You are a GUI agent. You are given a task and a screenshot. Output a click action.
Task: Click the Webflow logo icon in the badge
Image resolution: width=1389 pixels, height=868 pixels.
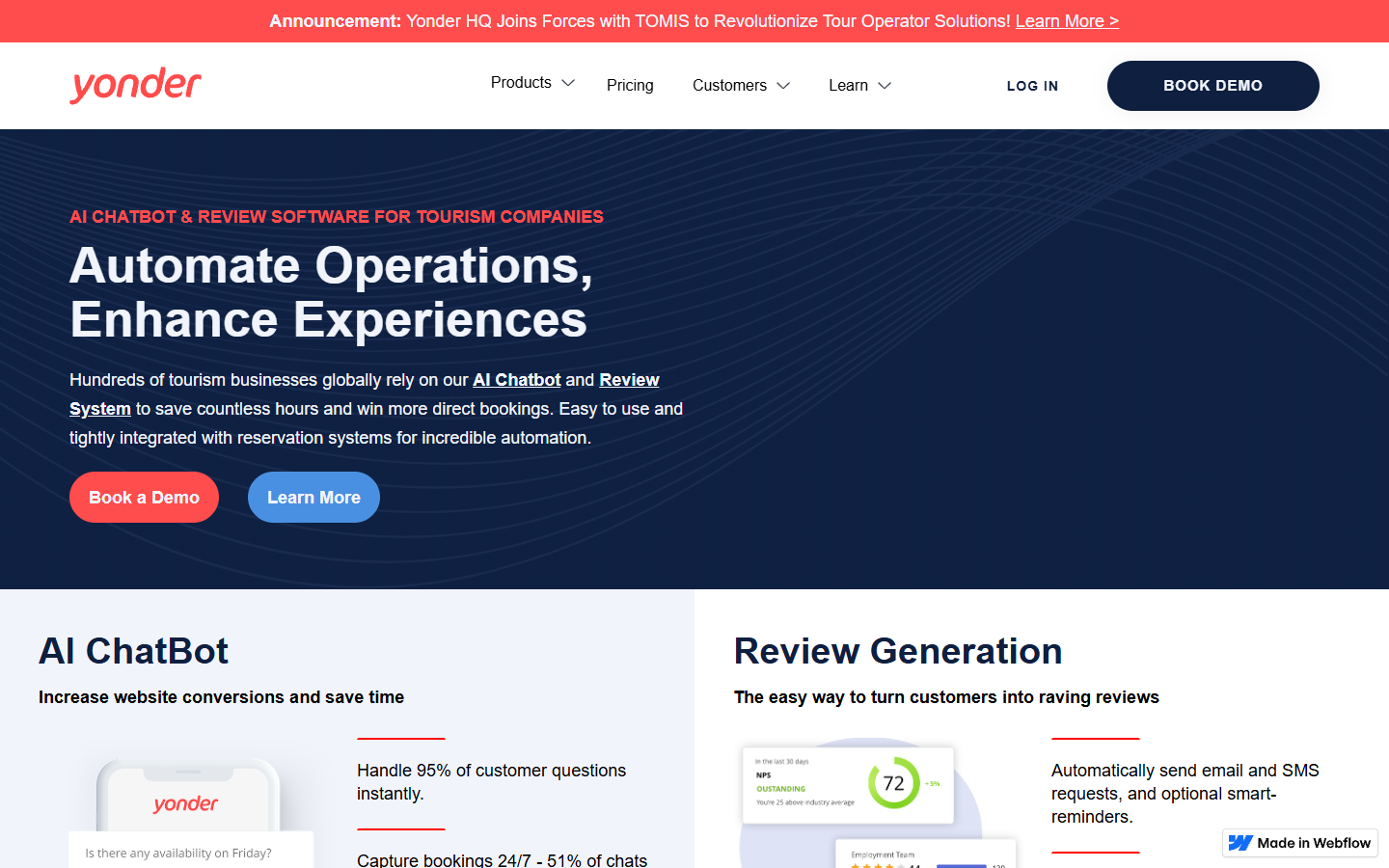click(x=1240, y=843)
